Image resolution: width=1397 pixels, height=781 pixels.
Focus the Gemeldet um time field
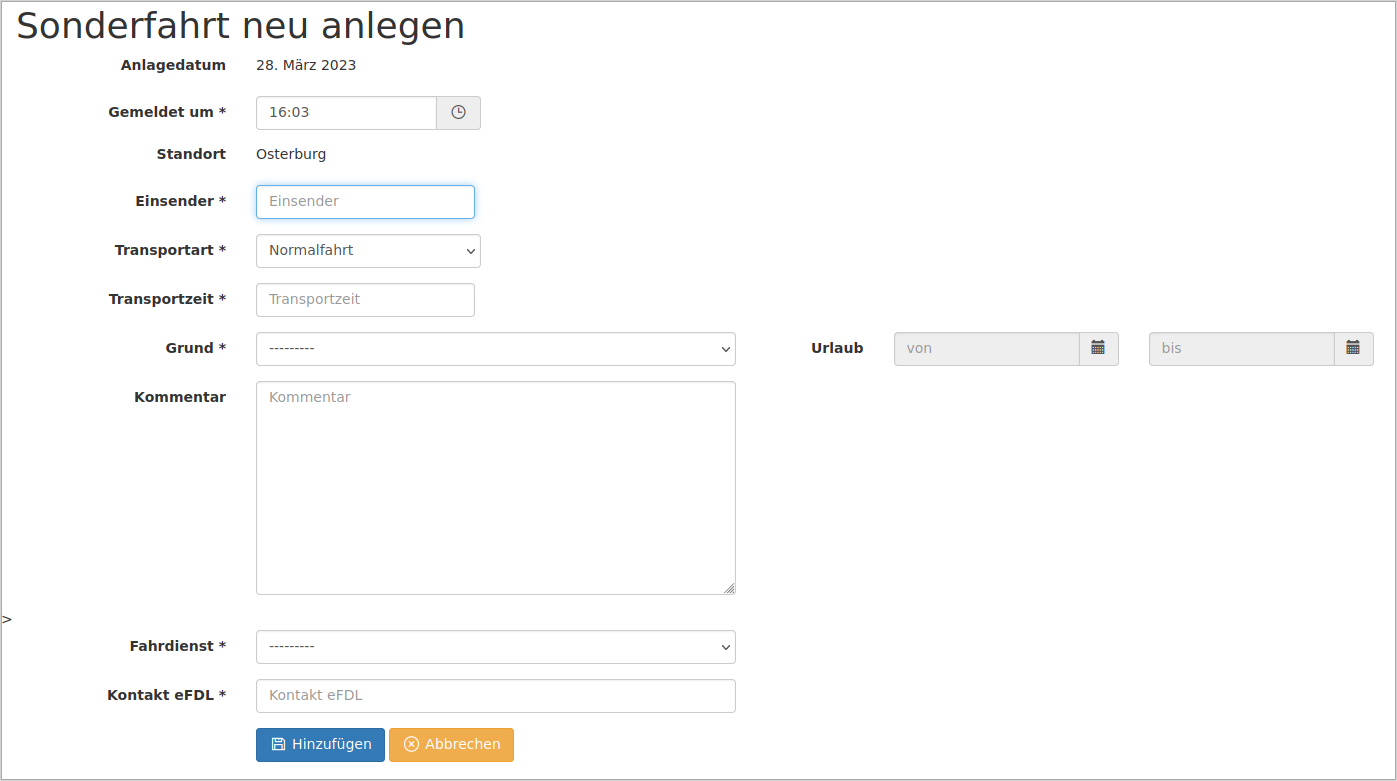pyautogui.click(x=346, y=113)
